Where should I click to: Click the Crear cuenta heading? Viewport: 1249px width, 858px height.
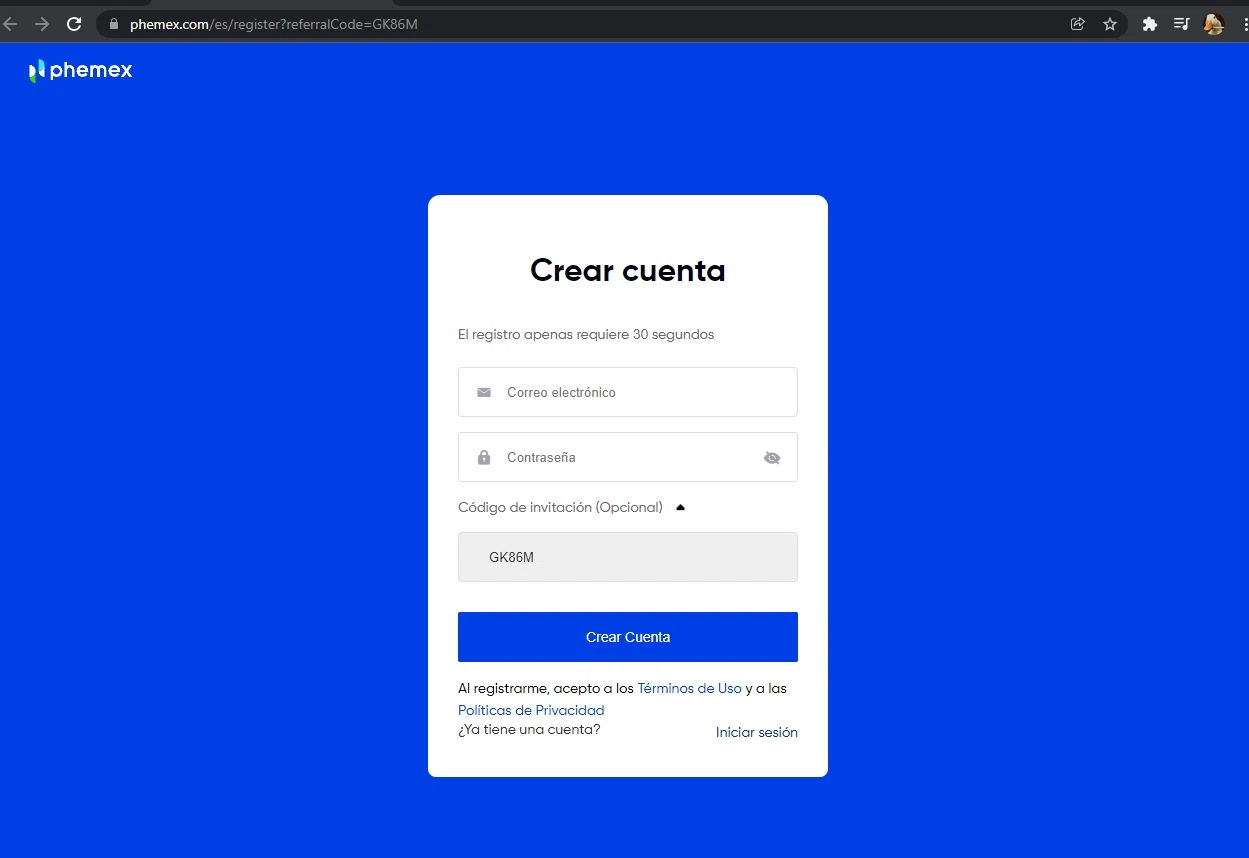point(628,270)
